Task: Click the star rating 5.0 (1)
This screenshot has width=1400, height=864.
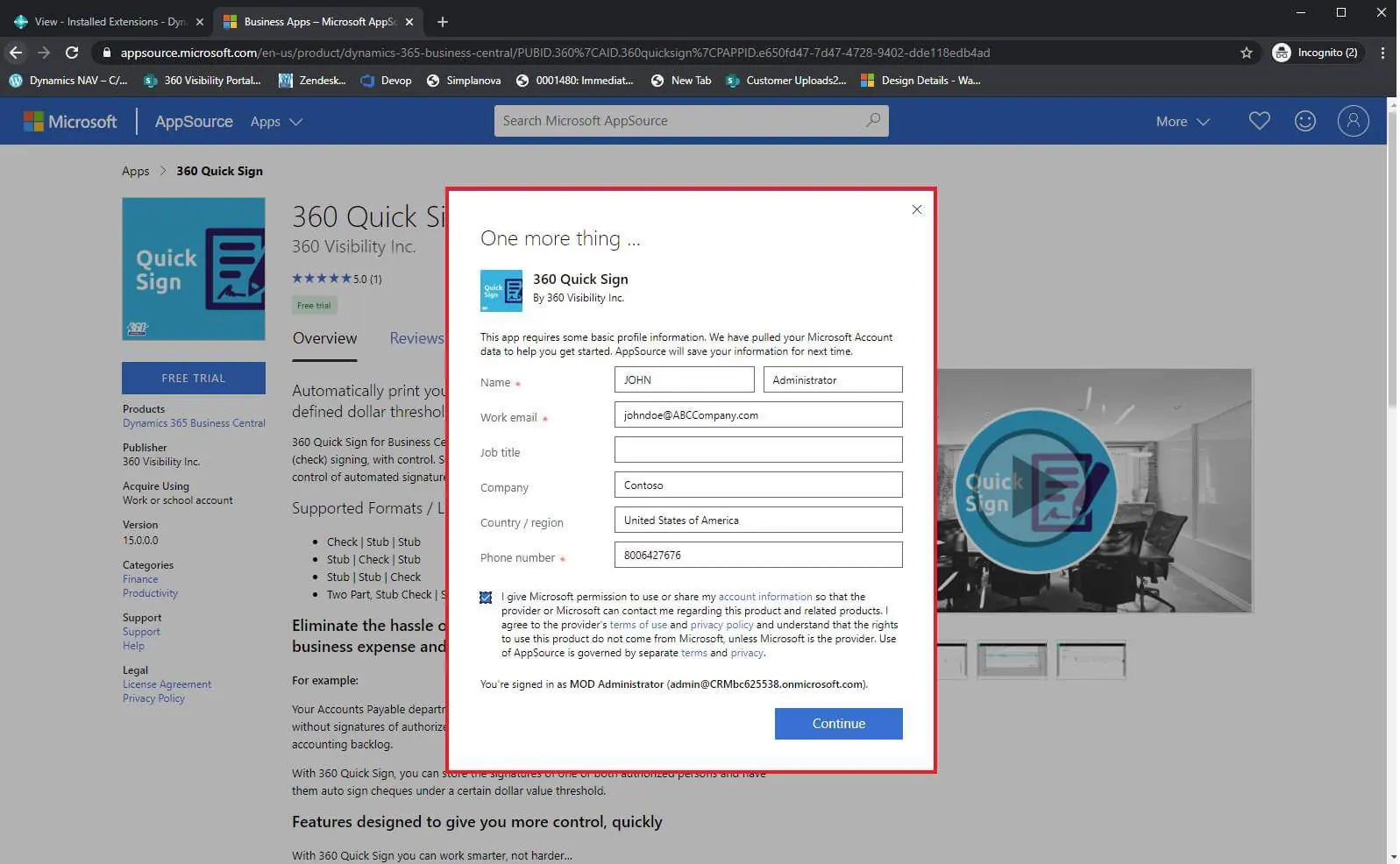Action: pyautogui.click(x=337, y=279)
